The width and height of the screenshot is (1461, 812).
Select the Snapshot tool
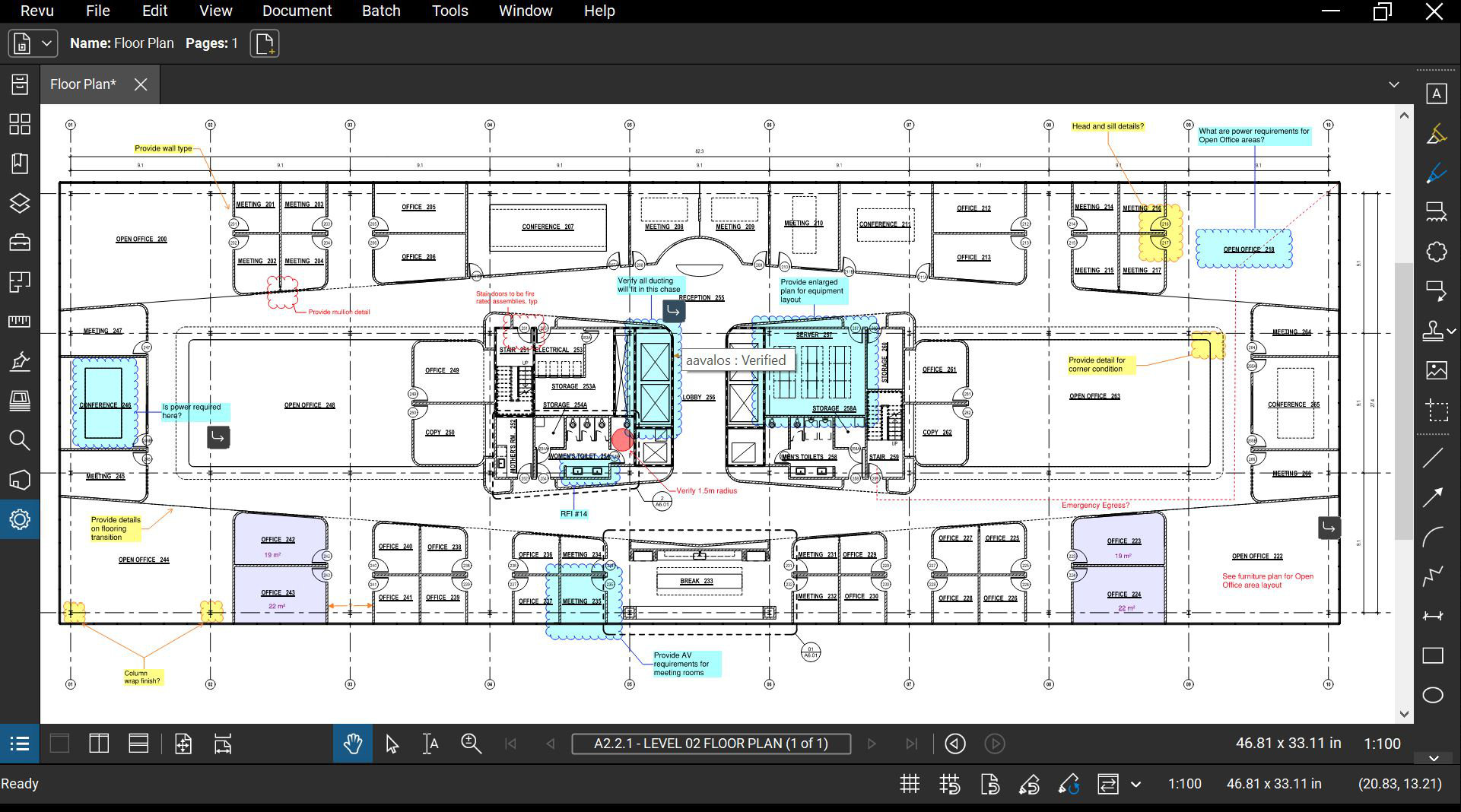[1436, 411]
